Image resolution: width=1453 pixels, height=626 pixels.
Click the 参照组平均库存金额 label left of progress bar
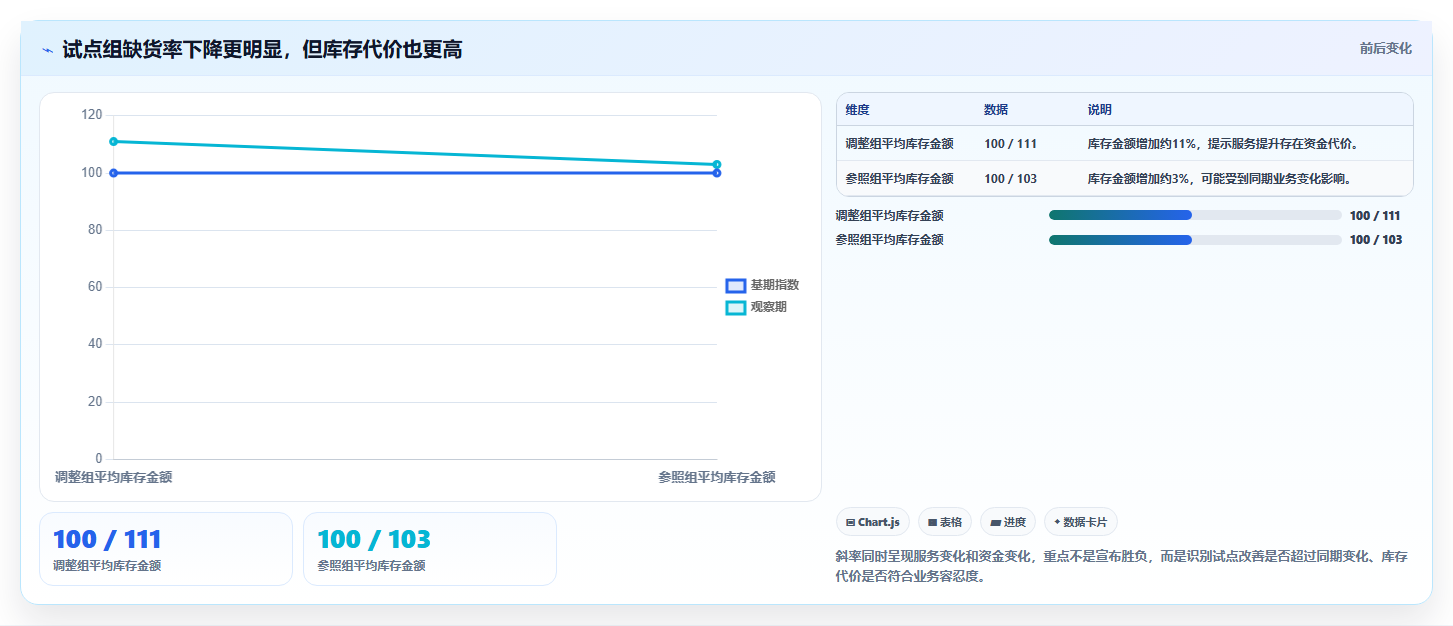[889, 240]
